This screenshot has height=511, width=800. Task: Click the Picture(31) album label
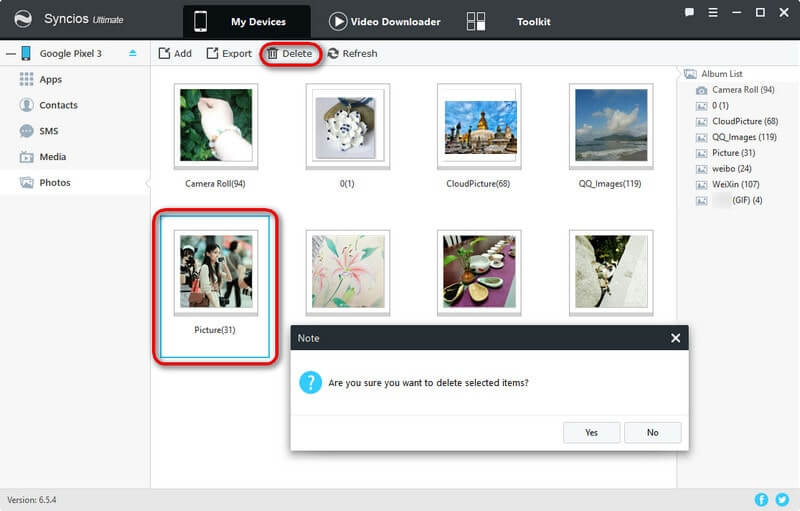(x=215, y=330)
